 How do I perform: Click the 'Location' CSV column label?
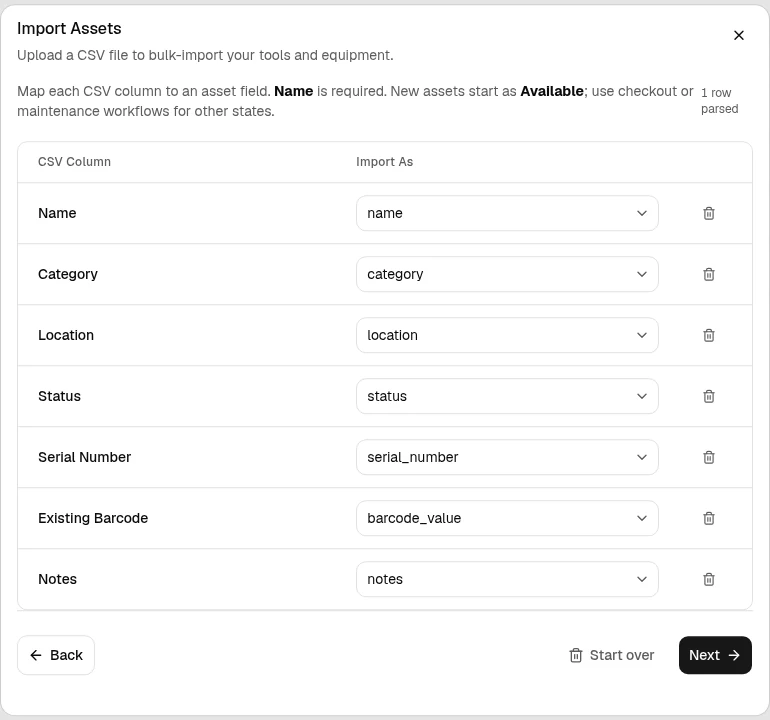66,335
